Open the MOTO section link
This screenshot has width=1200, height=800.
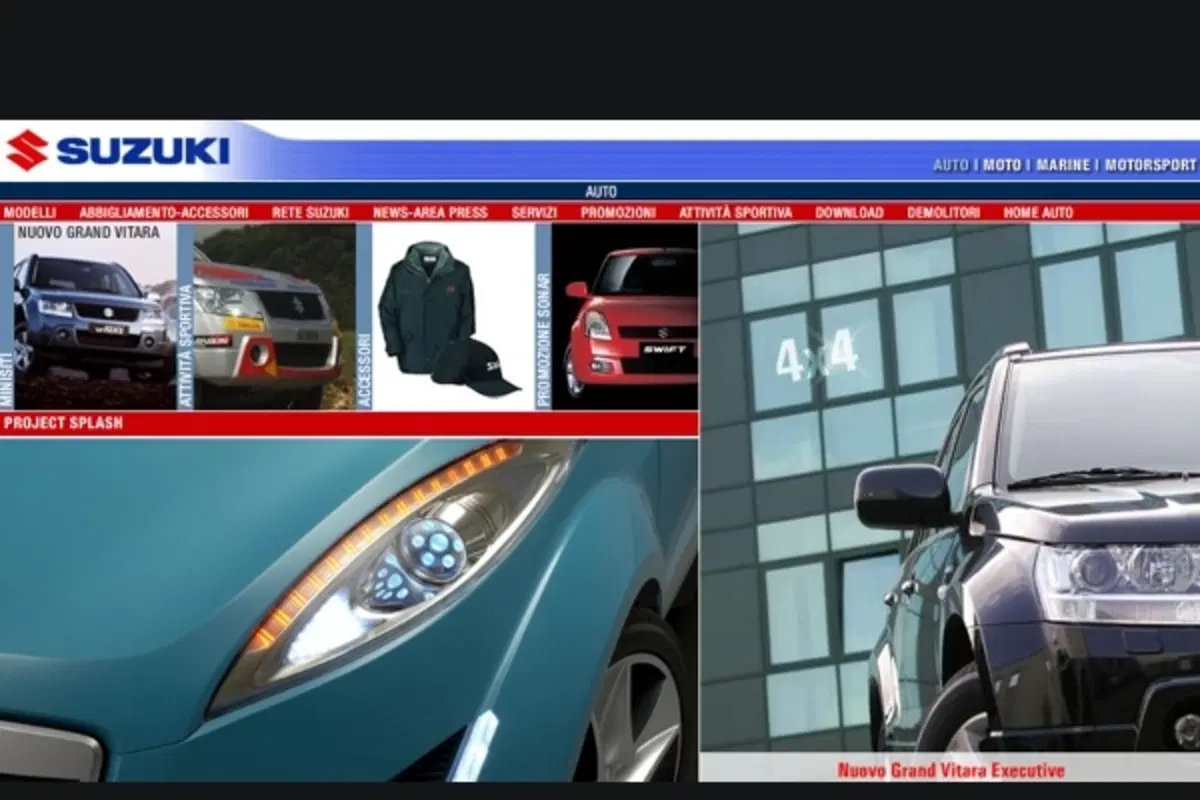click(x=1002, y=165)
